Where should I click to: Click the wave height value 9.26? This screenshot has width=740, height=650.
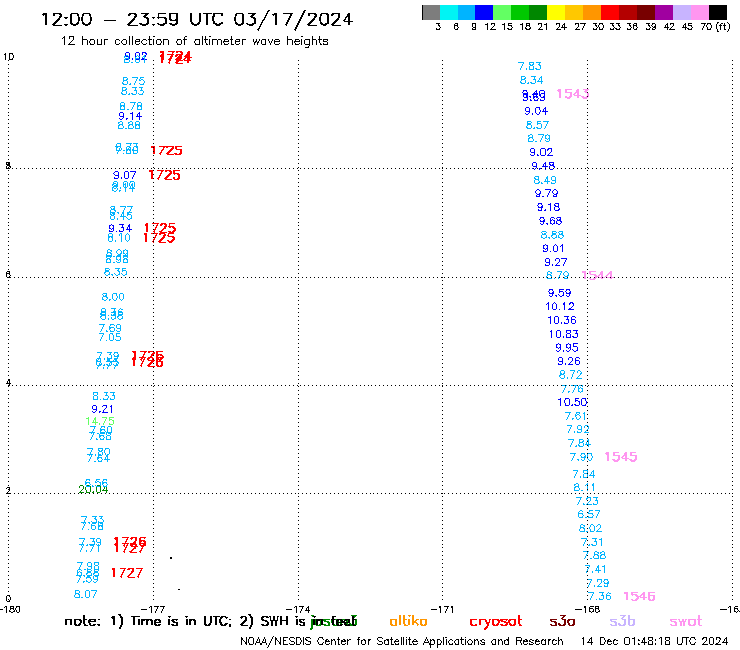(569, 362)
